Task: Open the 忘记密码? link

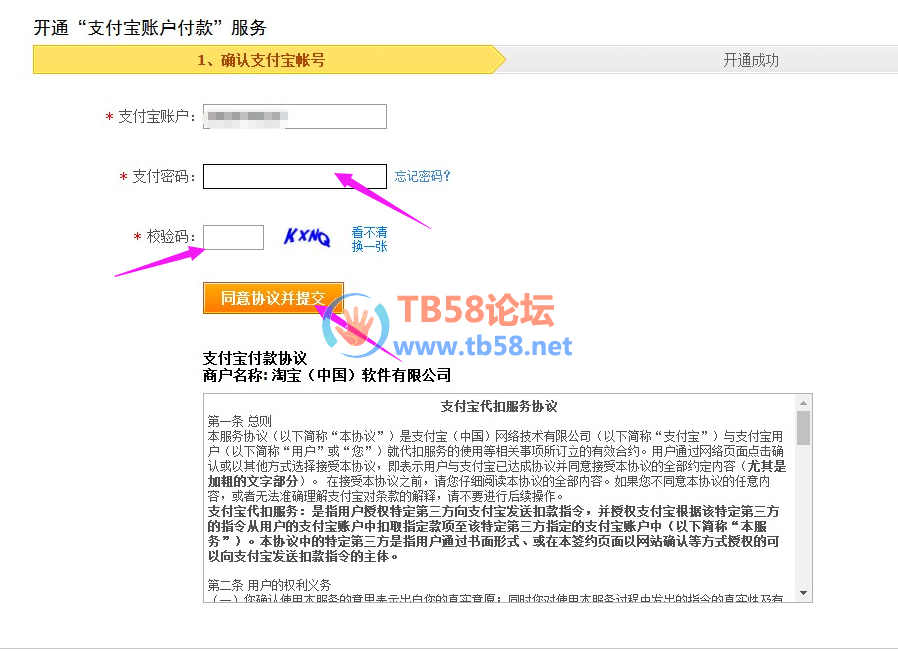Action: [423, 176]
